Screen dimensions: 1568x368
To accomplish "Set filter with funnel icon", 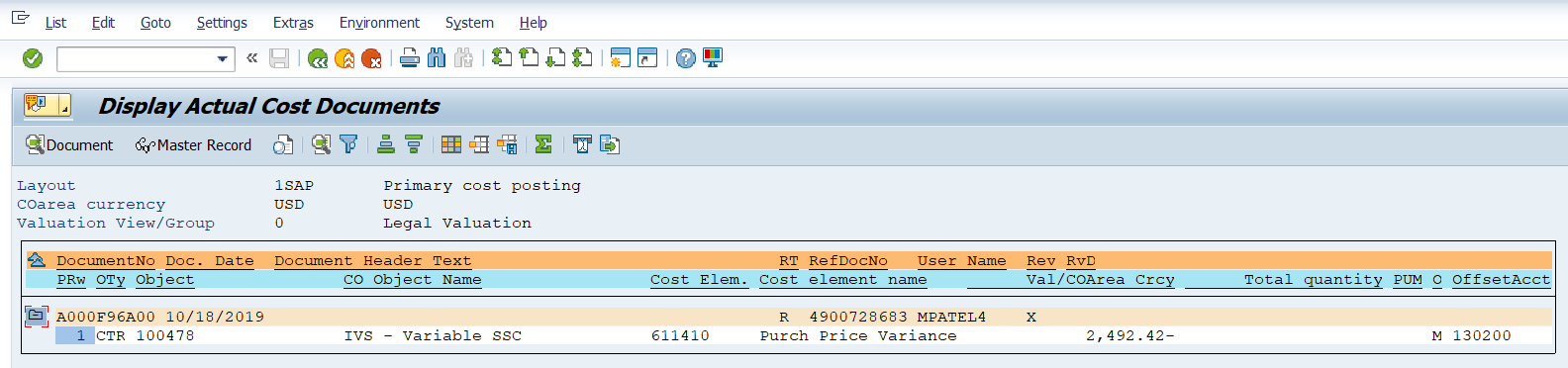I will (x=348, y=145).
